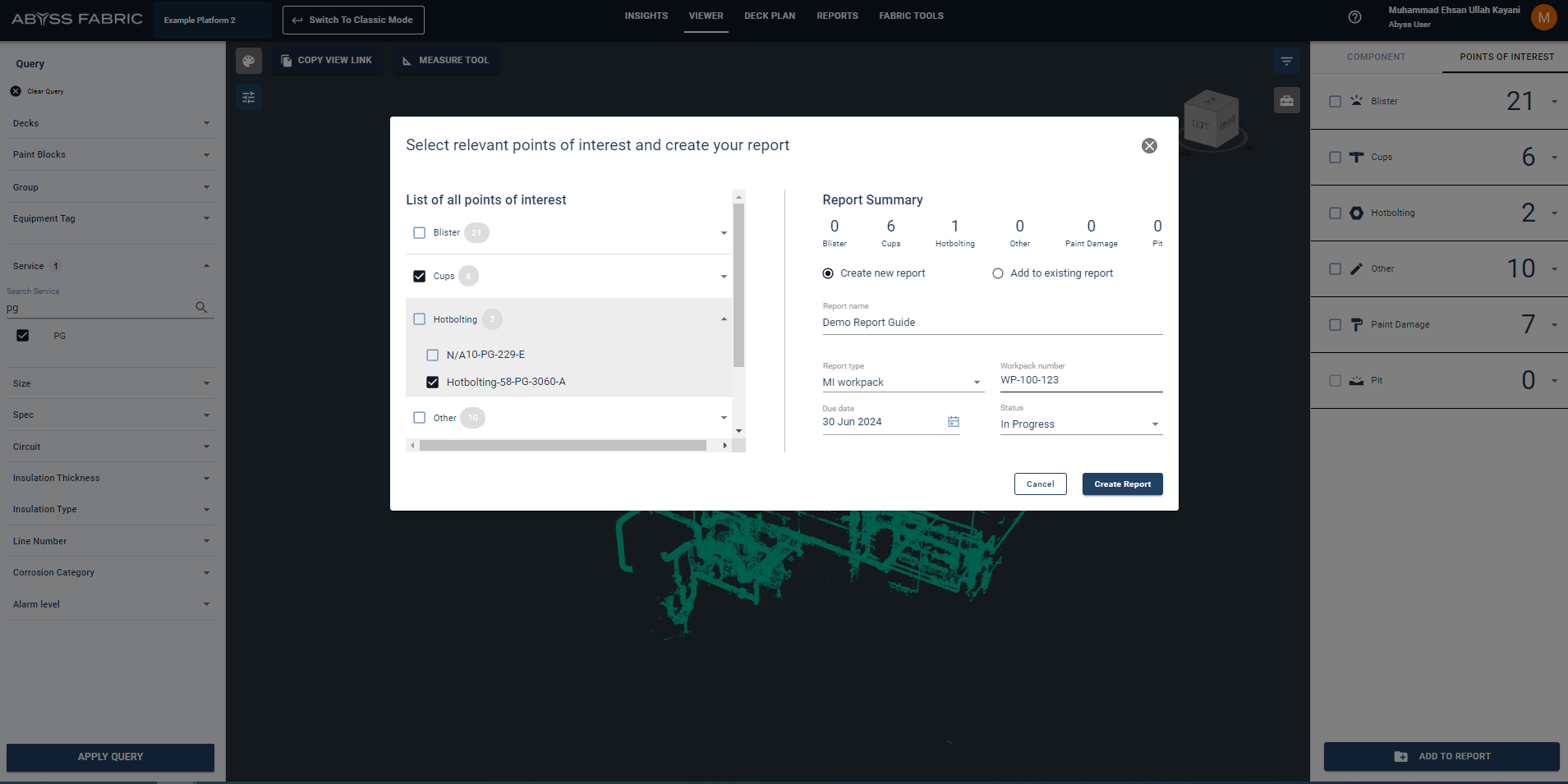
Task: Click the color palette icon in viewer toolbar
Action: tap(249, 61)
